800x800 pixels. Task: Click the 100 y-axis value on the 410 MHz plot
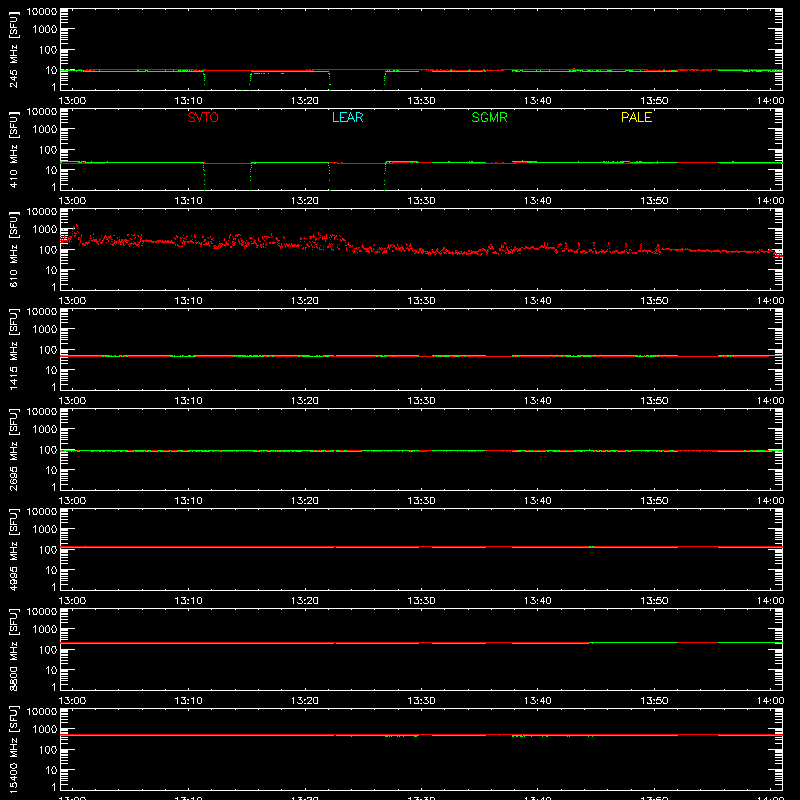pos(48,149)
